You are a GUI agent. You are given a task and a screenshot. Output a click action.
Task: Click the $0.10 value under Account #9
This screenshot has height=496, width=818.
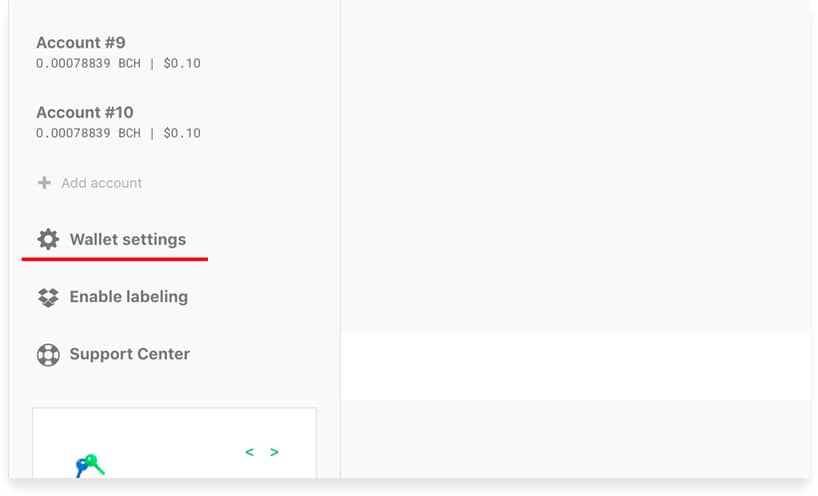click(182, 64)
